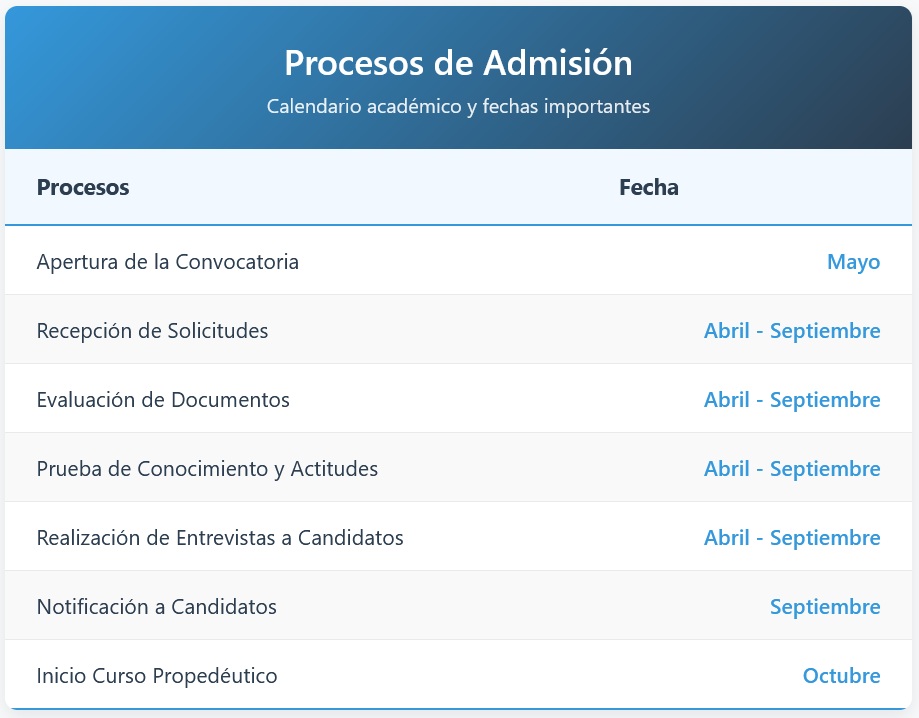The width and height of the screenshot is (919, 718).
Task: Click the Procesos de Admisión title
Action: click(458, 63)
